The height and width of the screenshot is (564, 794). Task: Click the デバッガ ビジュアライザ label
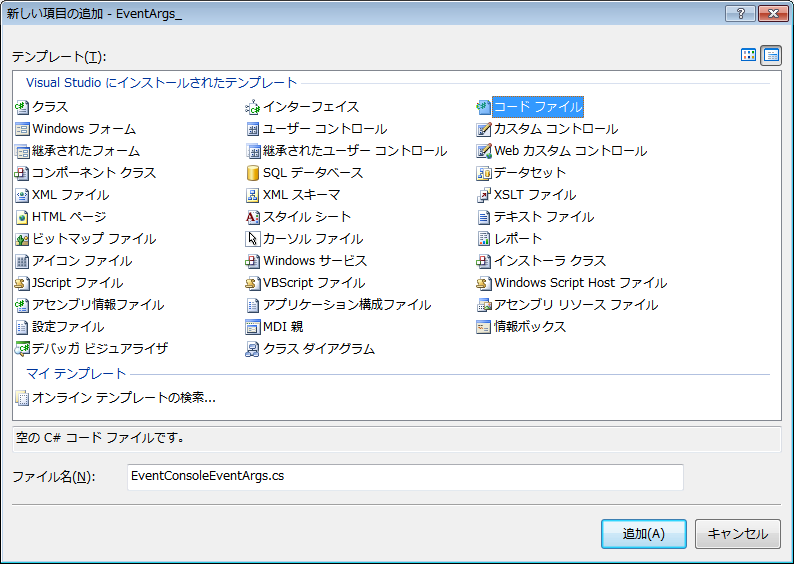click(100, 349)
